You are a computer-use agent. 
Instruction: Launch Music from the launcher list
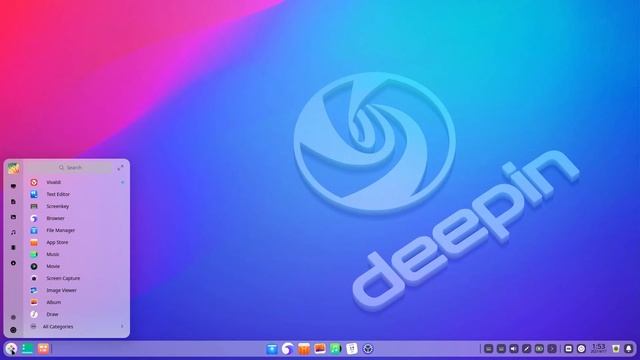76,254
